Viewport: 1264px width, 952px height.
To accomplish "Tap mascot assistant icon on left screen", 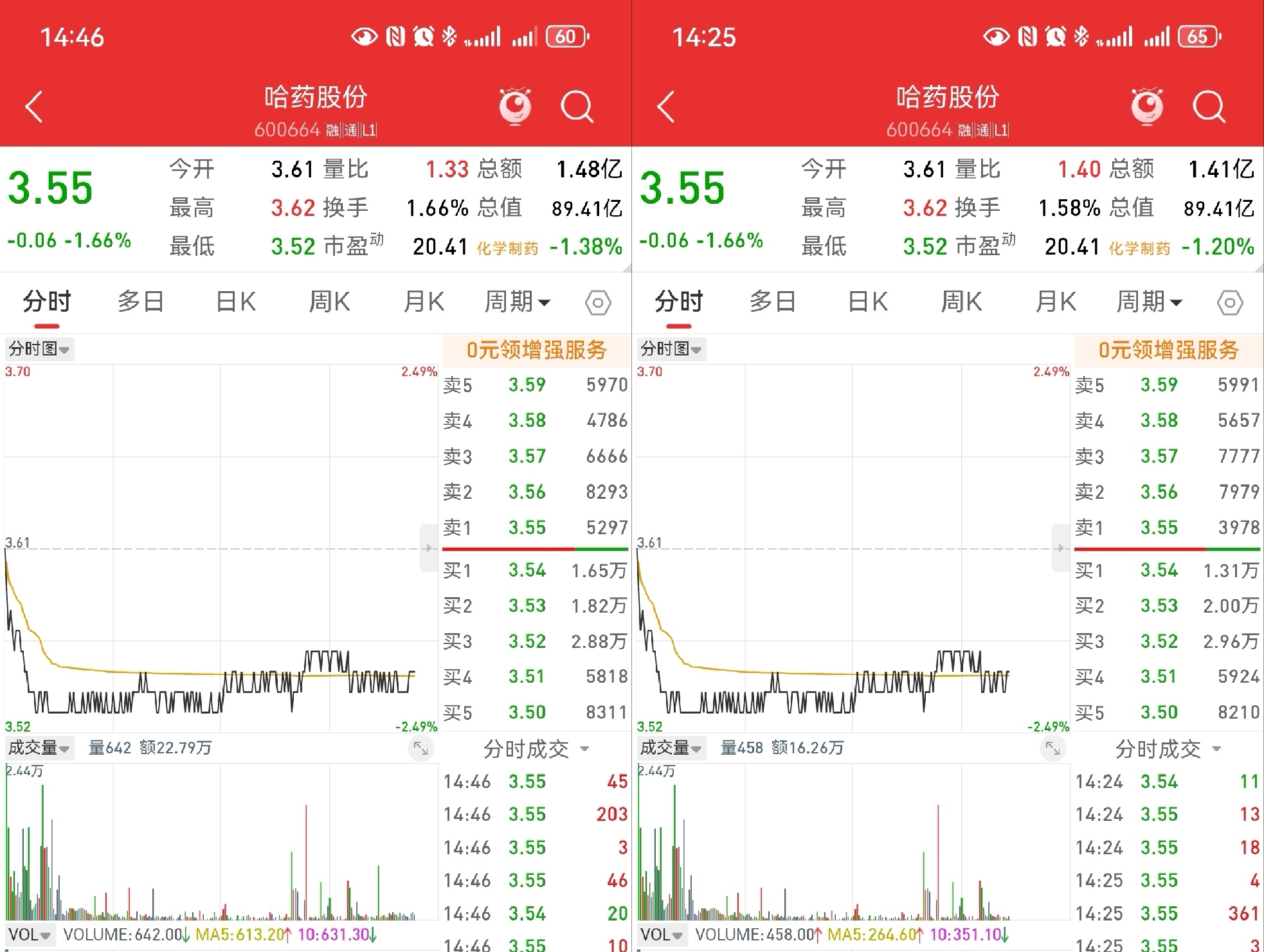I will (516, 107).
